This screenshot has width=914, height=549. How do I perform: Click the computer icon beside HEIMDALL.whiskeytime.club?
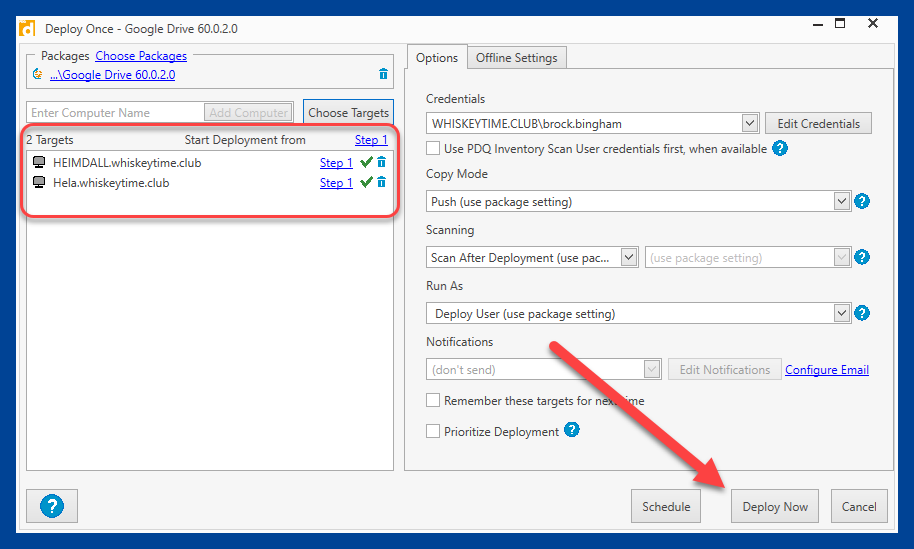coord(39,162)
